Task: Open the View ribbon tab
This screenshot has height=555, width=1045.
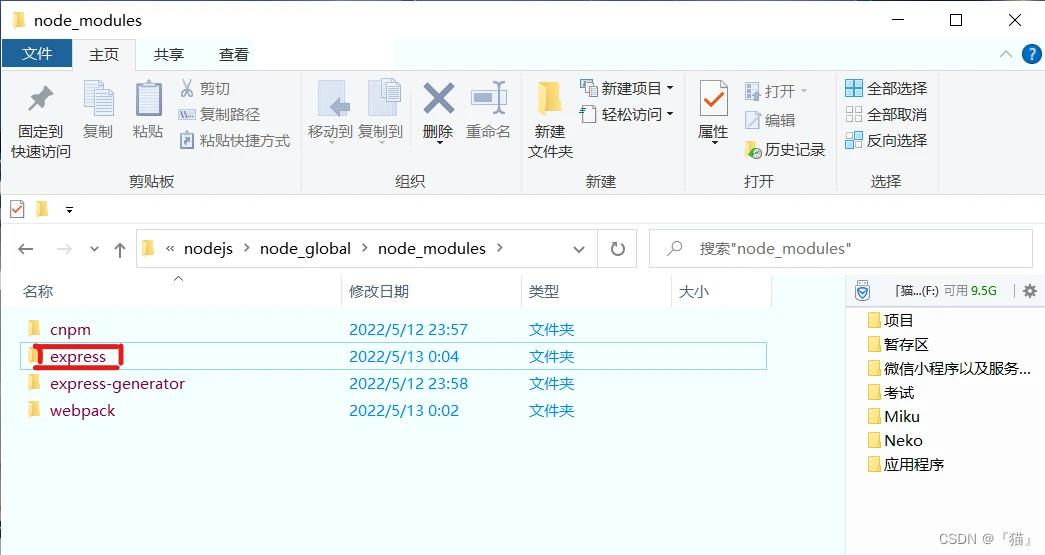Action: (234, 55)
